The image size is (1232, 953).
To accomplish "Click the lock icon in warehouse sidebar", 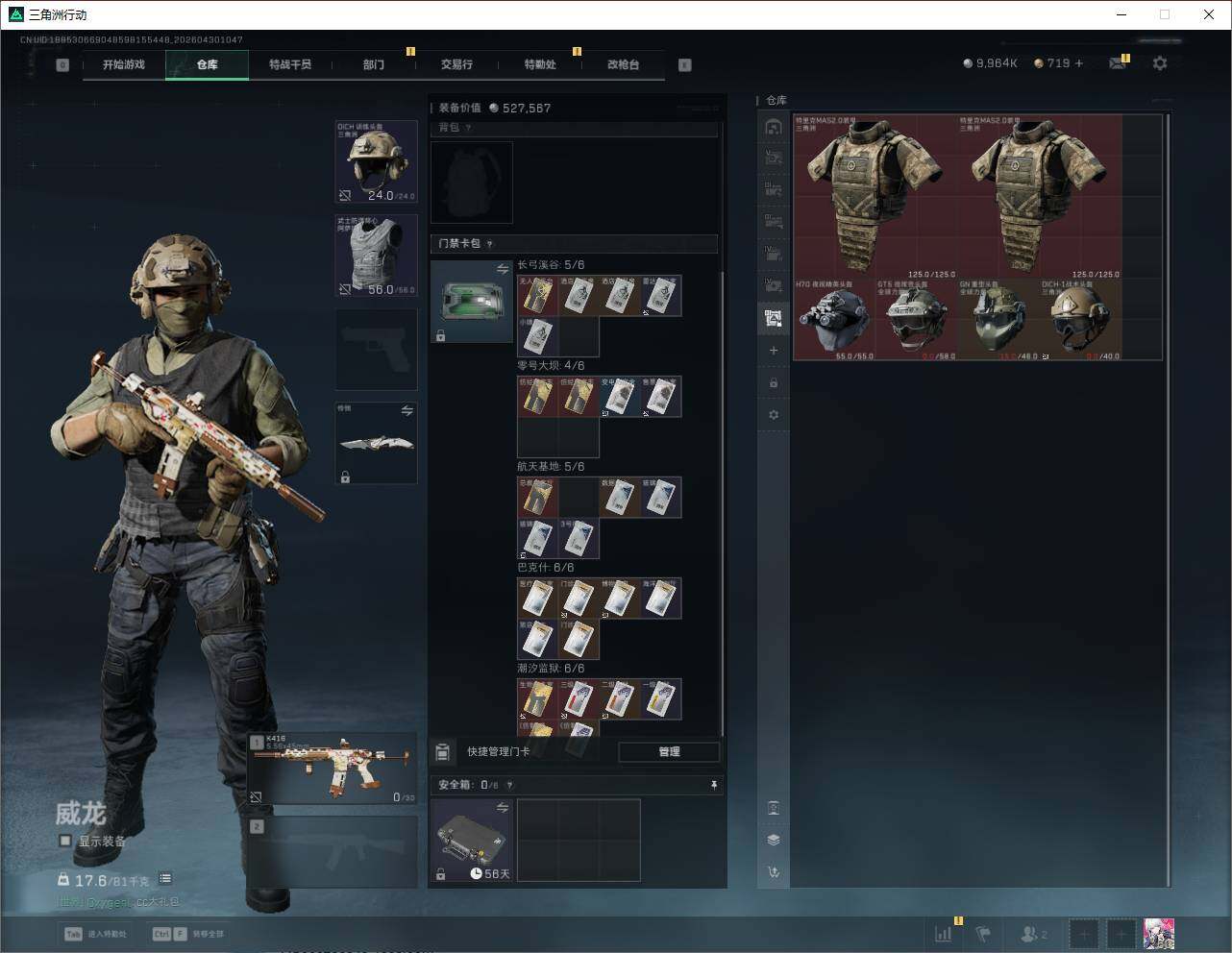I will (x=774, y=382).
